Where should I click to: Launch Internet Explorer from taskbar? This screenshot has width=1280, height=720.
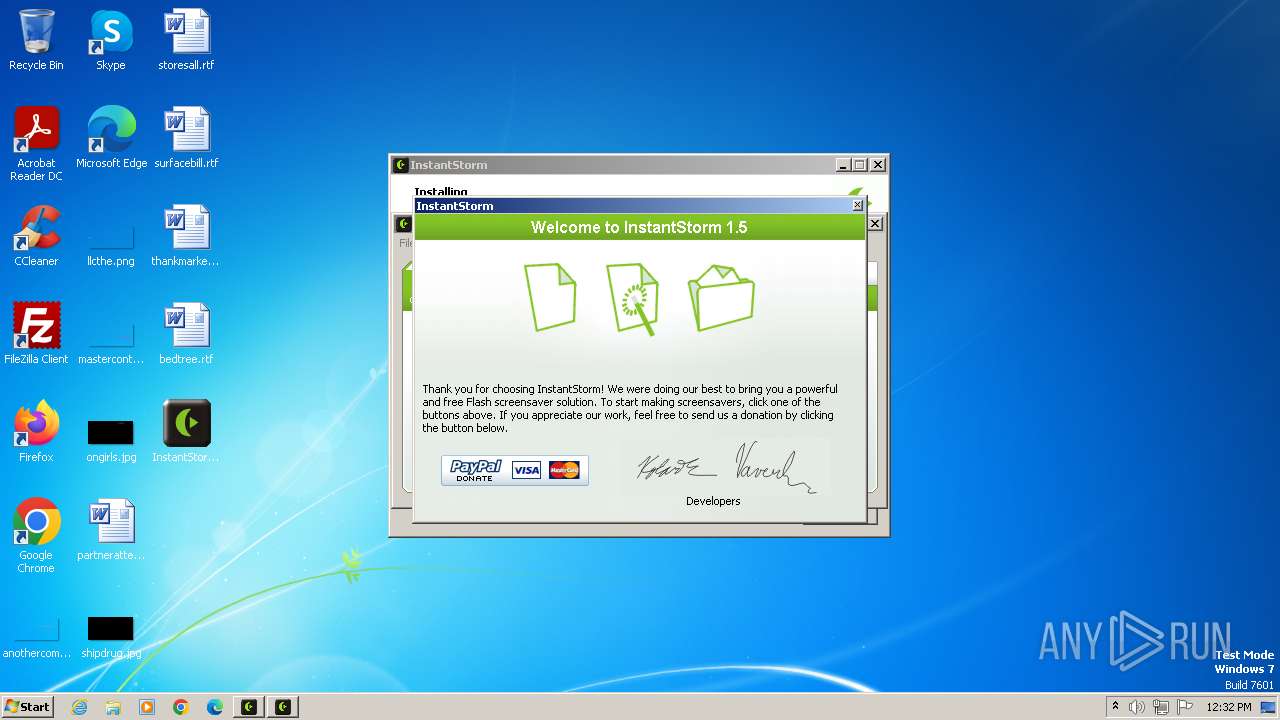[79, 707]
